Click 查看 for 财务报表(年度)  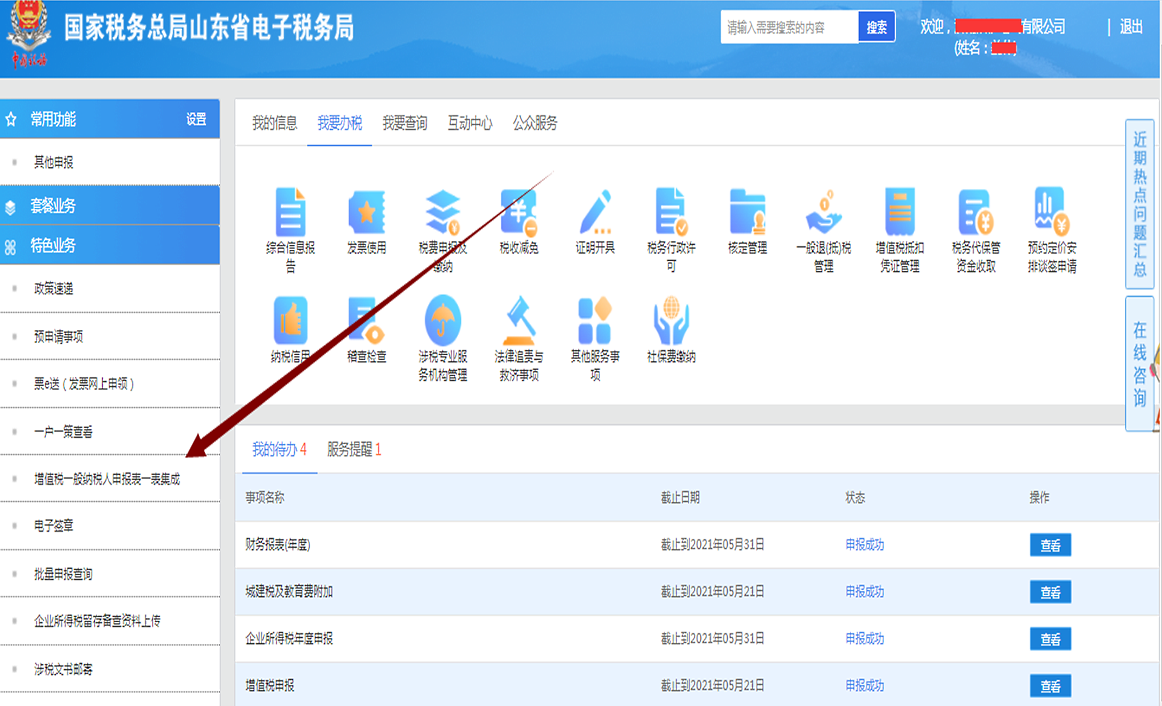(x=1050, y=545)
